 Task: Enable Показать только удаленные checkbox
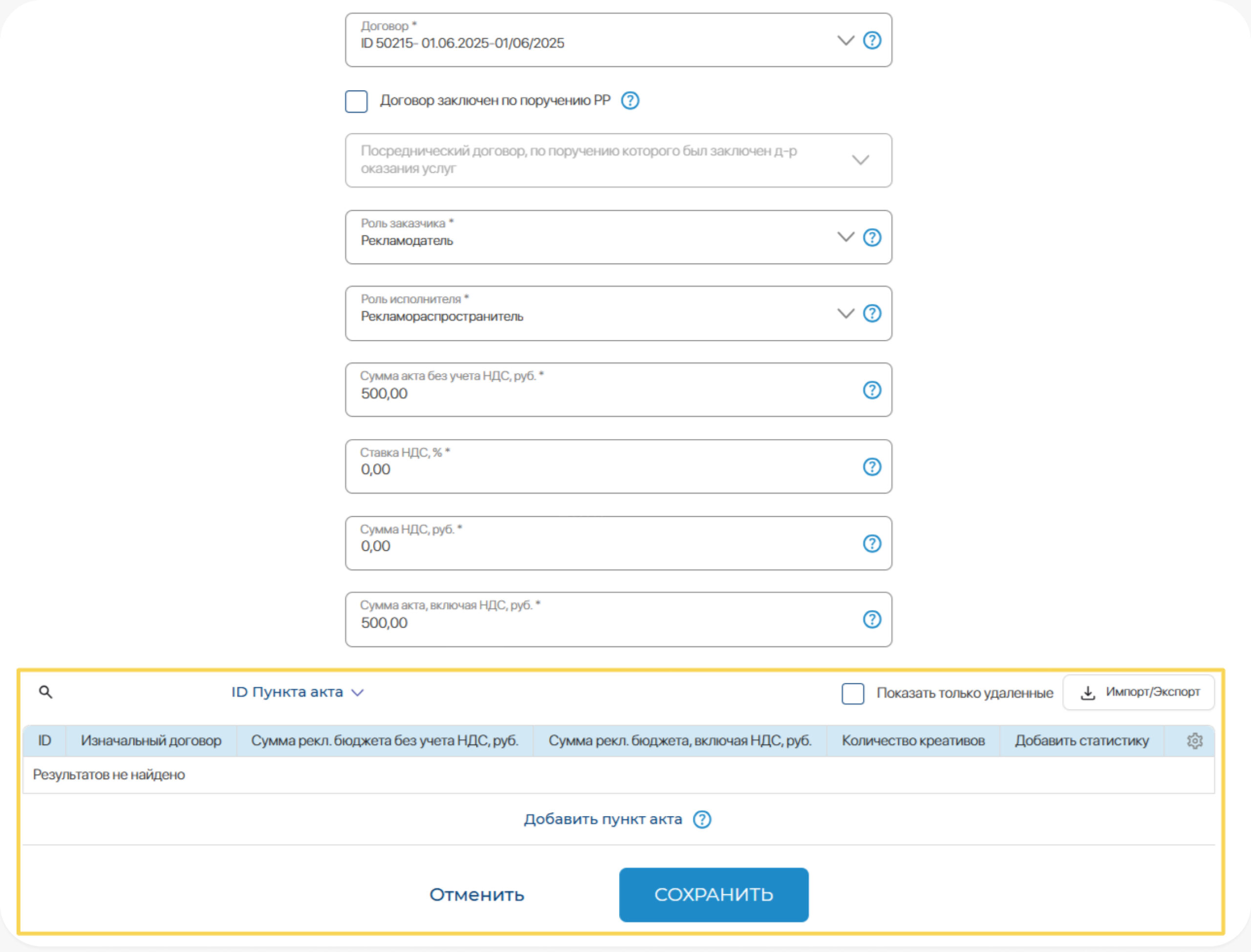[853, 693]
